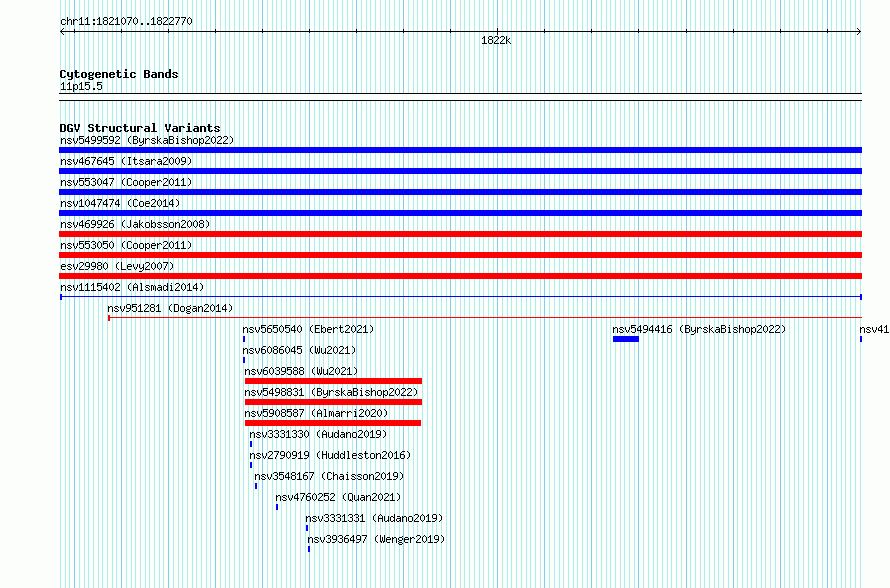890x588 pixels.
Task: Open the nsv1115402 (Alsmadi2014) label
Action: point(132,287)
